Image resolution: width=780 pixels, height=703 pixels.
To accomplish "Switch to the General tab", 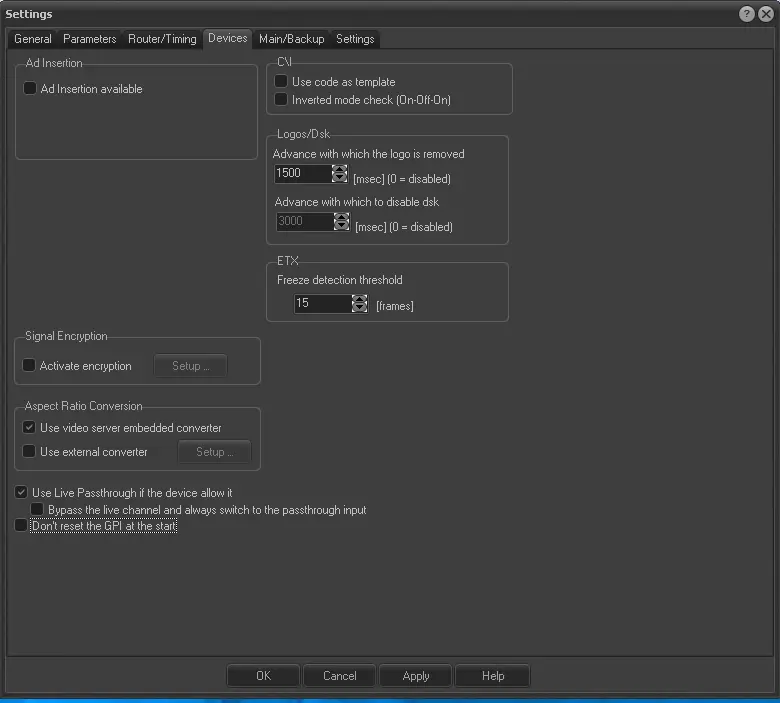I will coord(32,39).
